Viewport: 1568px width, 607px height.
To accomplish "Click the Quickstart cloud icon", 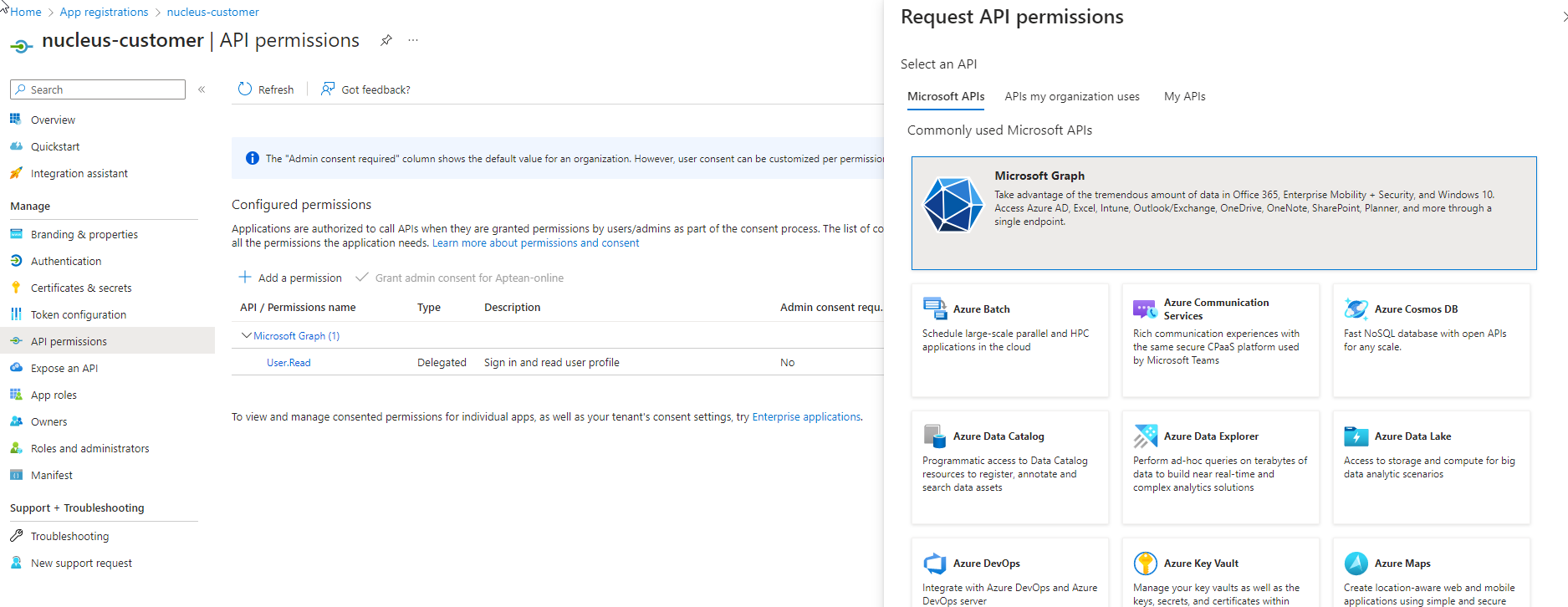I will (16, 146).
